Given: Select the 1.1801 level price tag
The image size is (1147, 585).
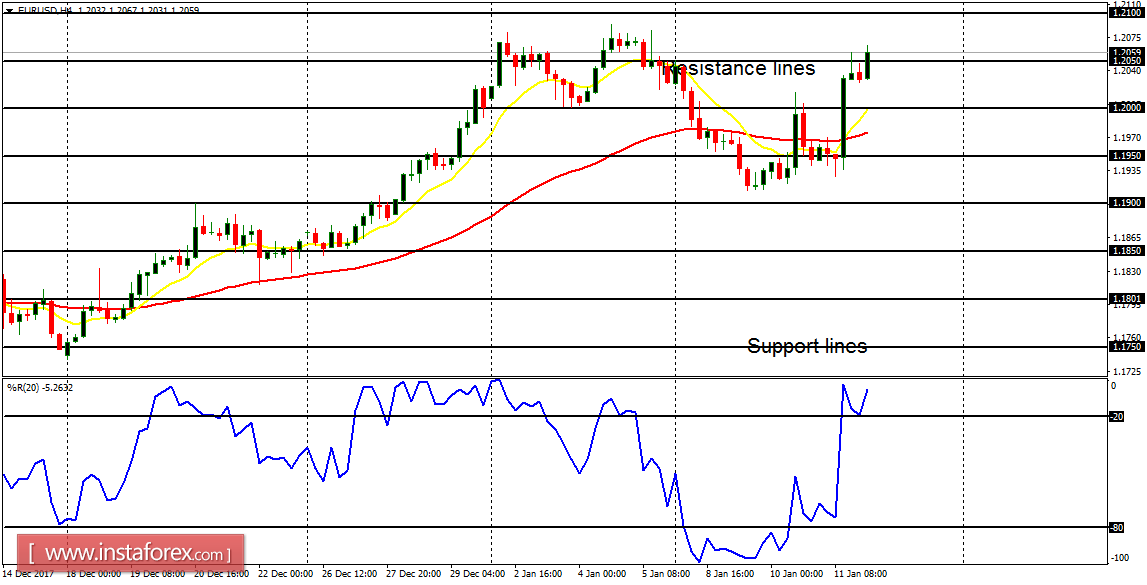Looking at the screenshot, I should (x=1127, y=298).
